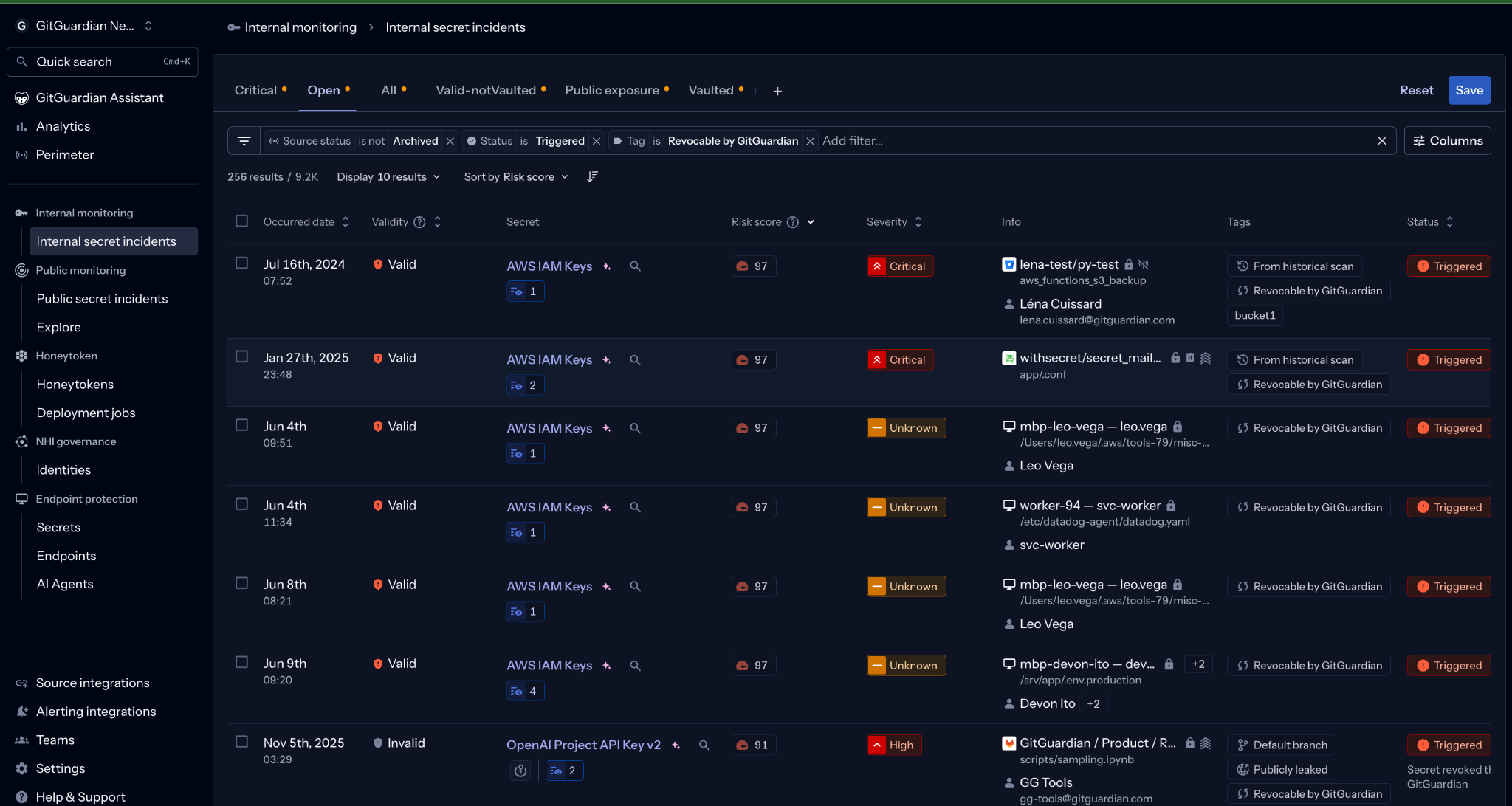Click the Reset button
Viewport: 1512px width, 806px height.
pos(1416,90)
